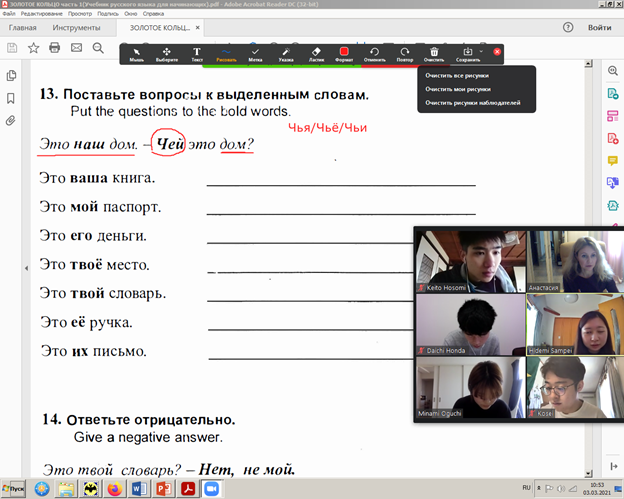Choose the Text annotation tool
The height and width of the screenshot is (499, 624).
[x=196, y=53]
